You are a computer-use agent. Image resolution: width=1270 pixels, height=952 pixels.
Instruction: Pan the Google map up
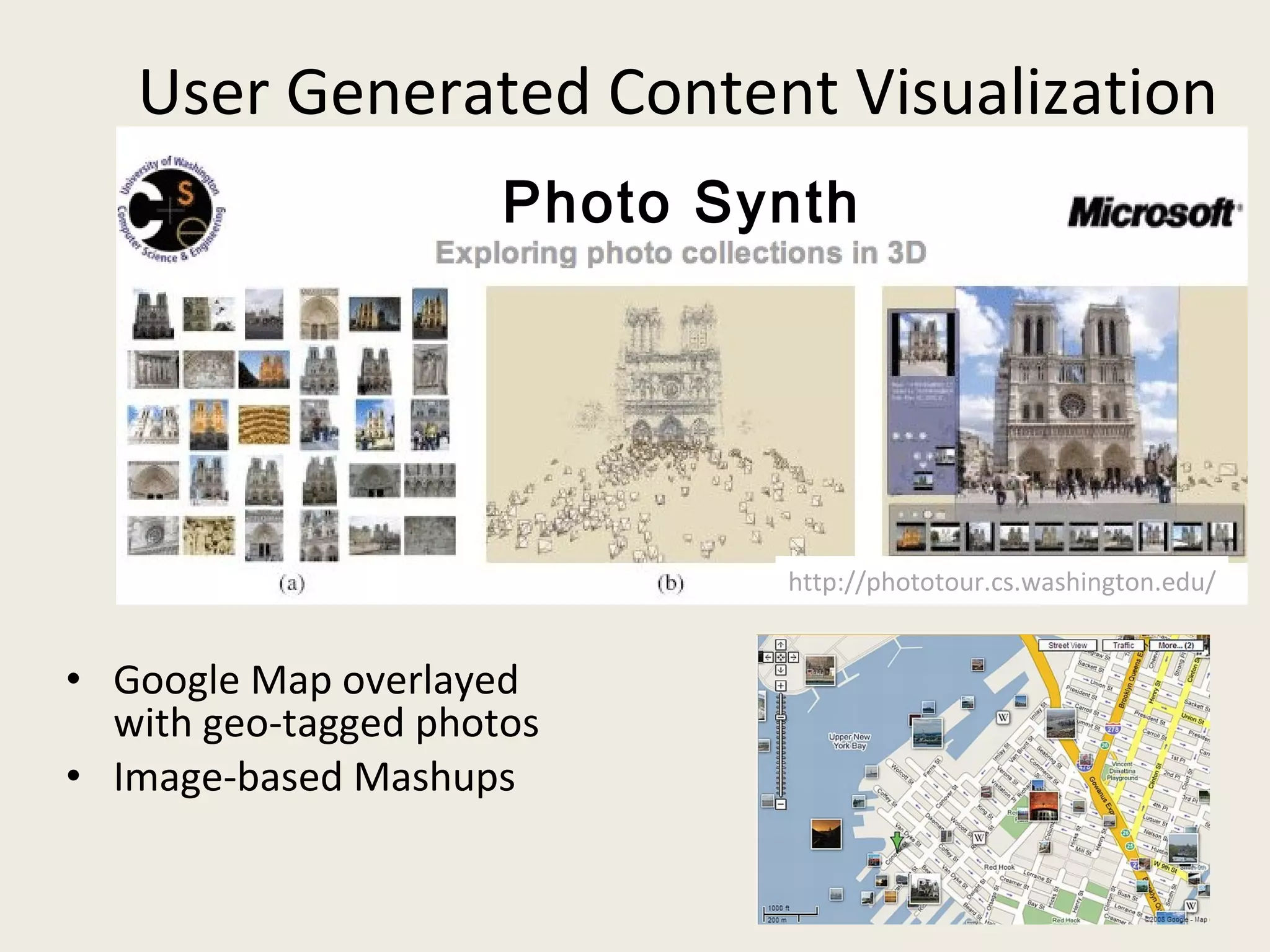781,645
